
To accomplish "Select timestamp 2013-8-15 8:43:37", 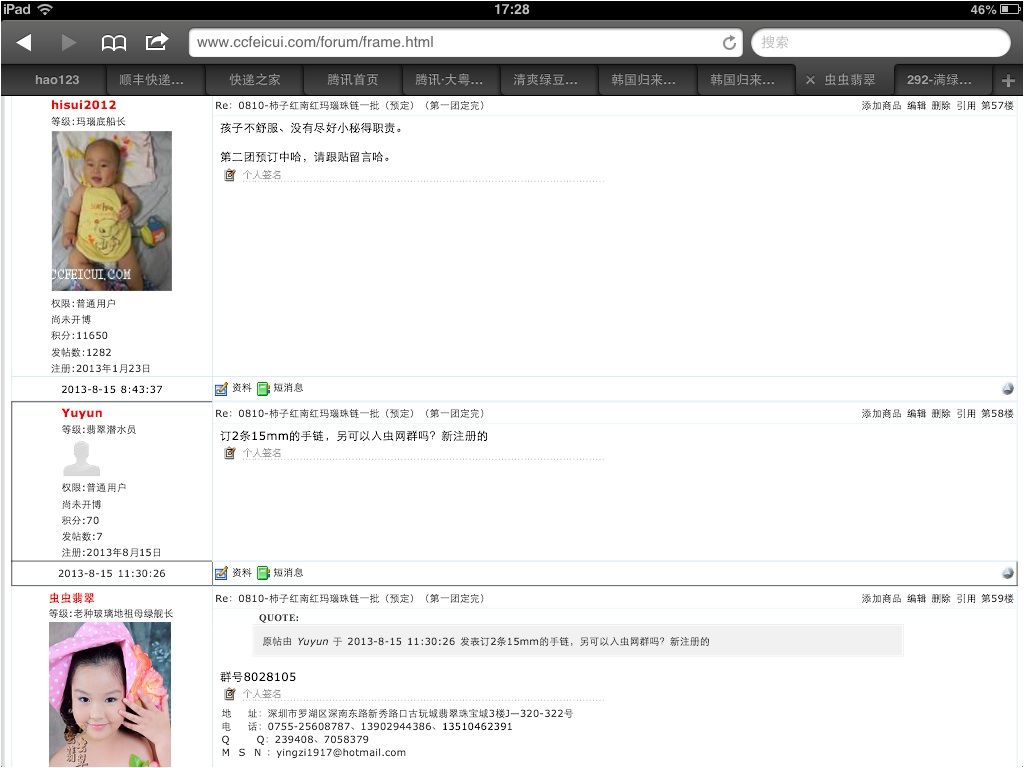I will point(112,390).
